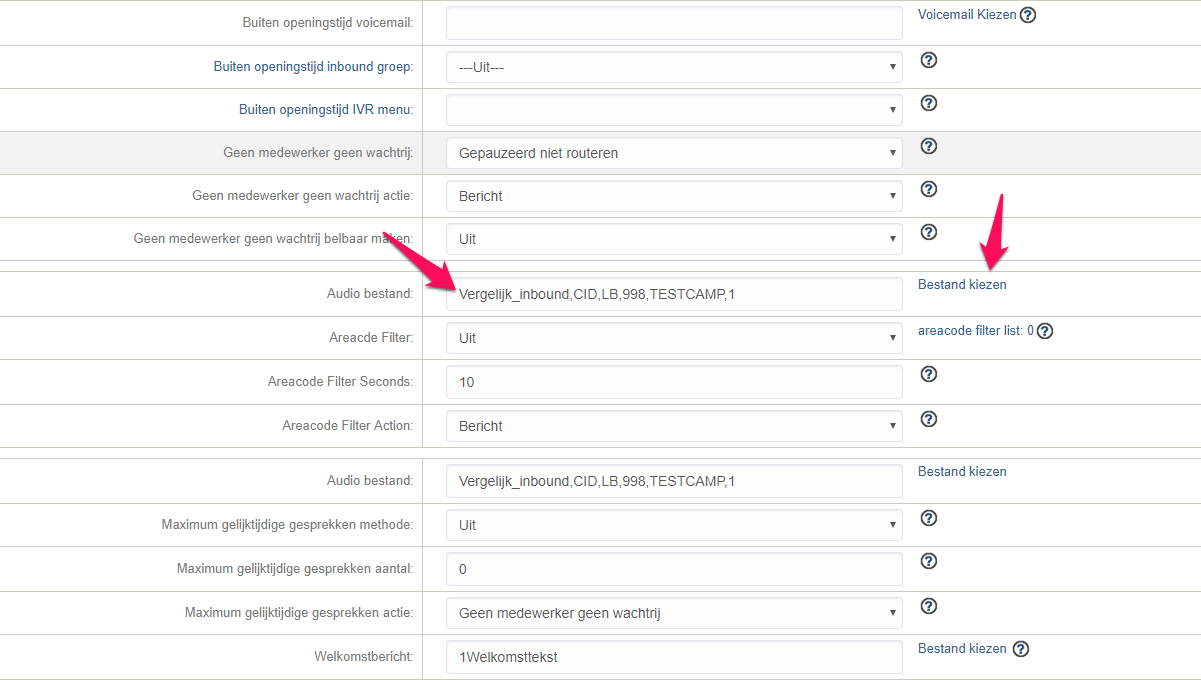
Task: Open help for Voicemail Kiezen
Action: 1028,15
